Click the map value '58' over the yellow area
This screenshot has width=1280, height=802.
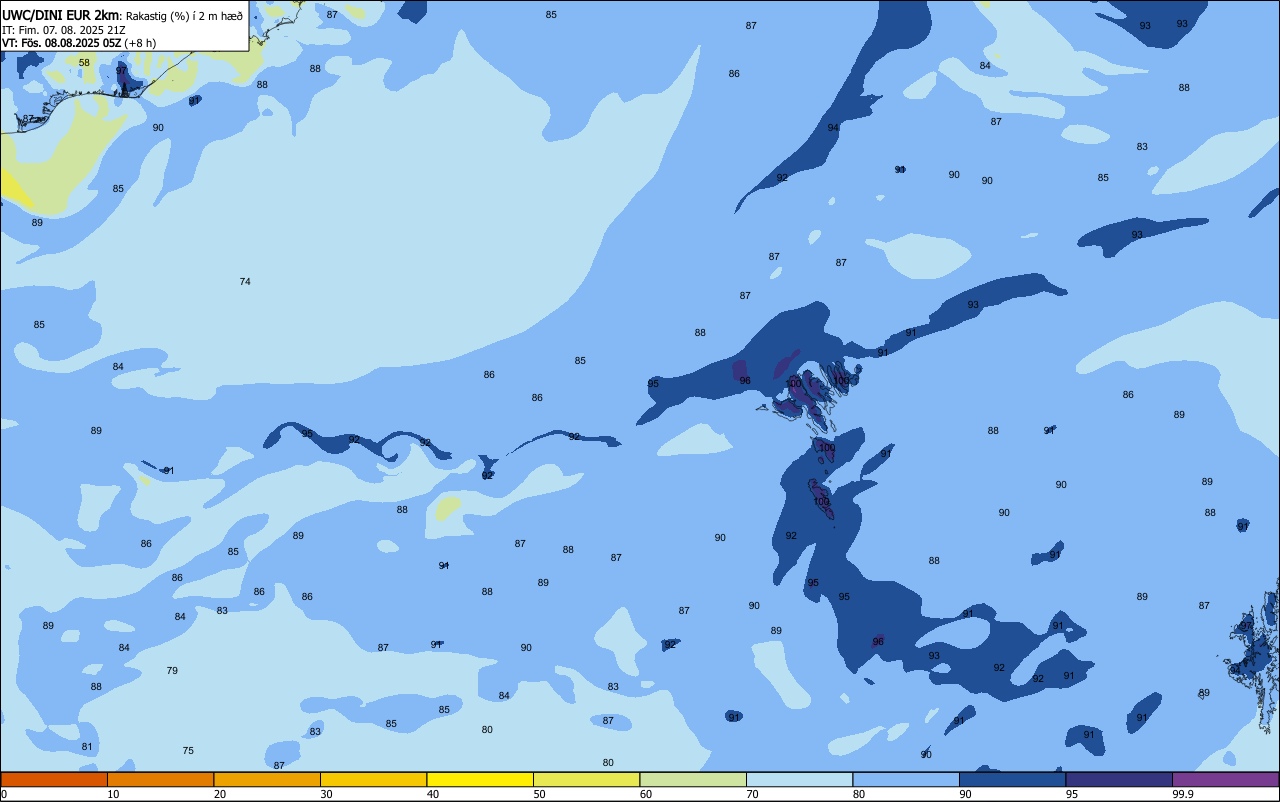(84, 63)
